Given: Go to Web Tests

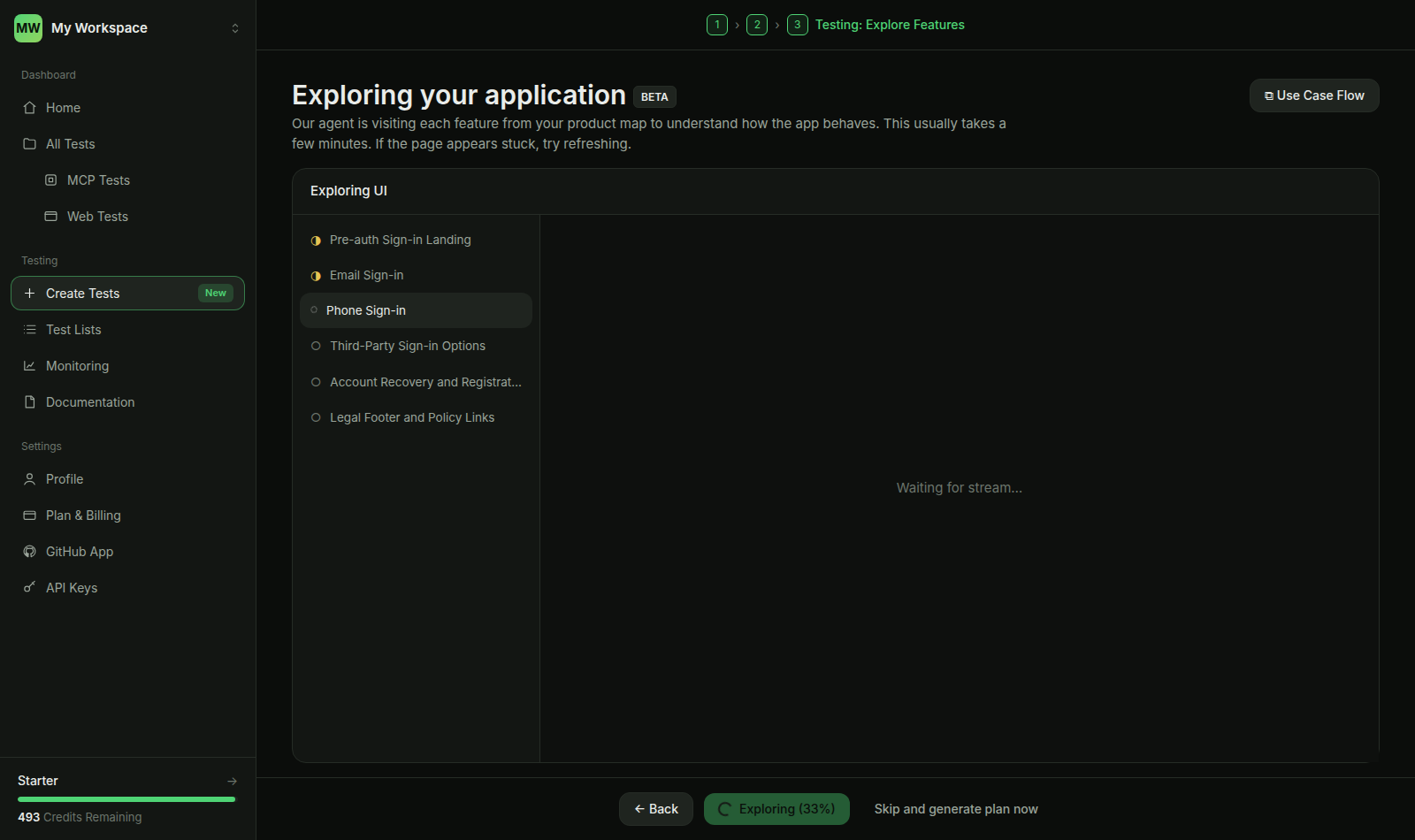Looking at the screenshot, I should [x=138, y=217].
